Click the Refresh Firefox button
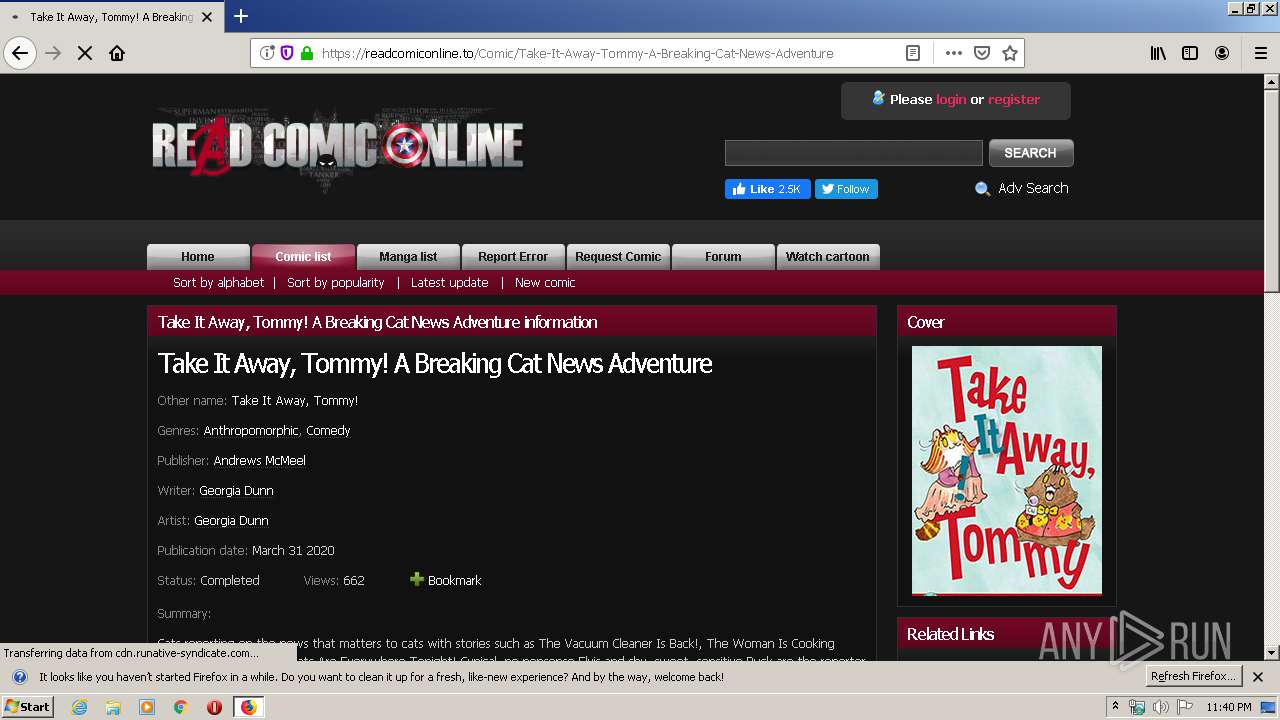The image size is (1280, 720). (x=1193, y=677)
